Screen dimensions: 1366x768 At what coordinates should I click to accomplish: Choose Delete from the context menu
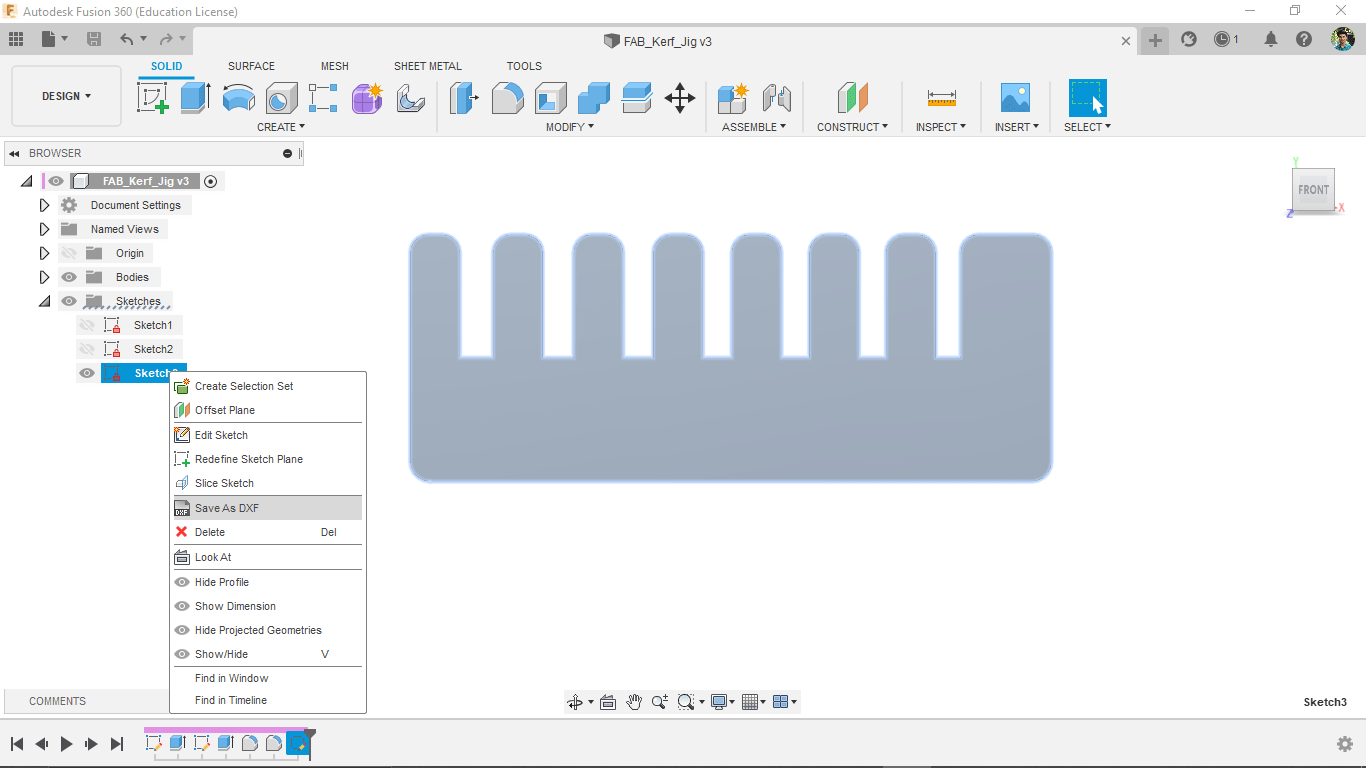268,532
